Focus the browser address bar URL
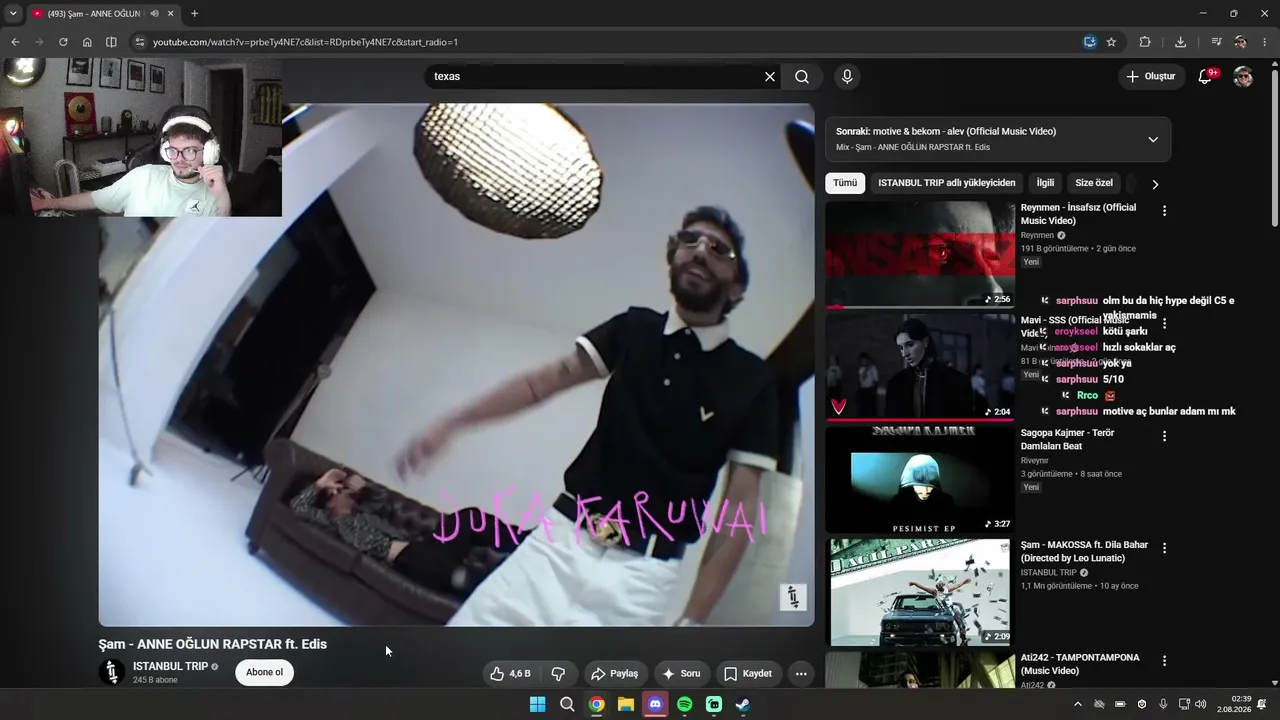Screen dimensions: 1280x720 [x=305, y=42]
